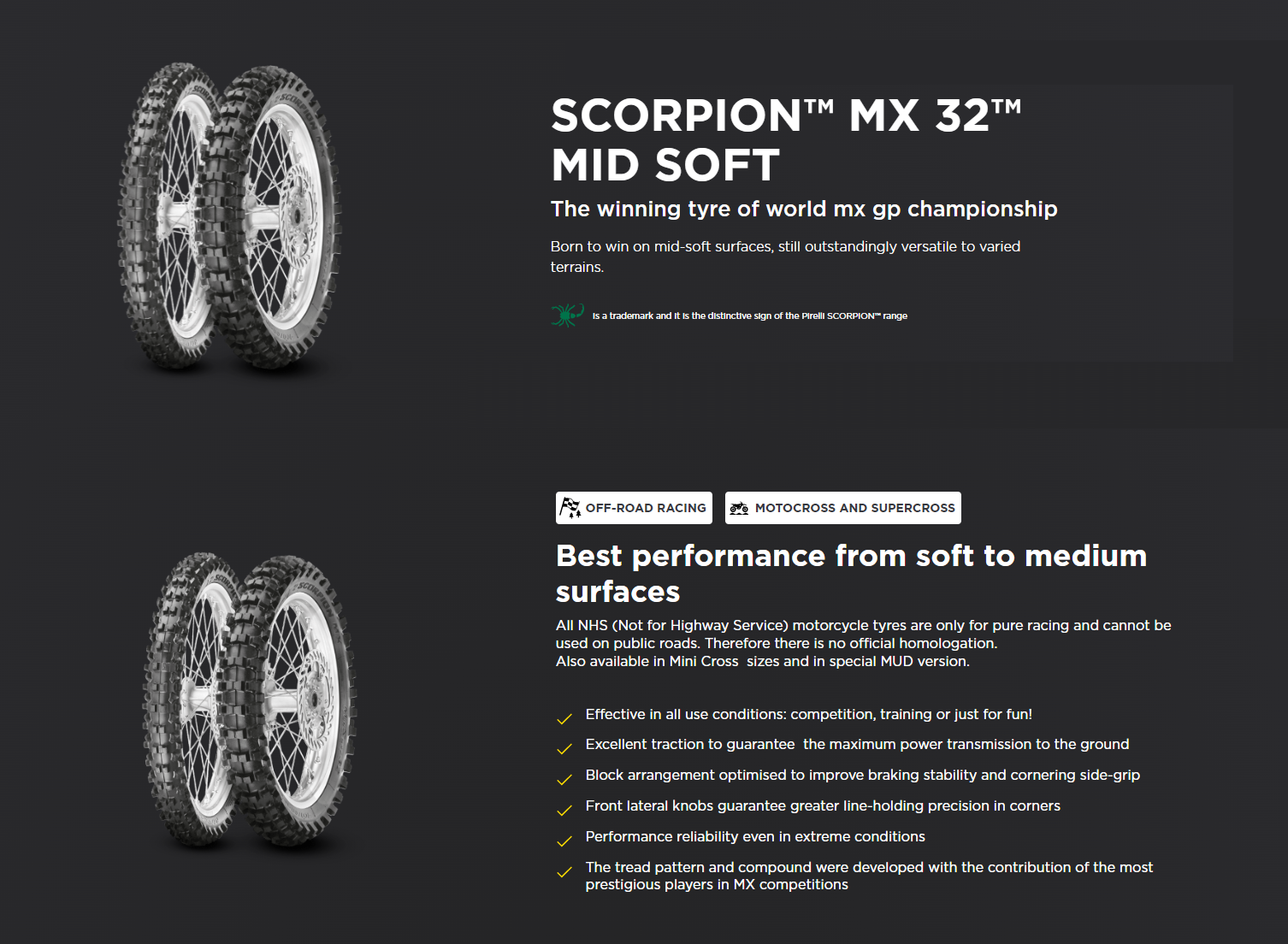Select the OFF-ROAD RACING tag
This screenshot has width=1288, height=944.
point(634,508)
